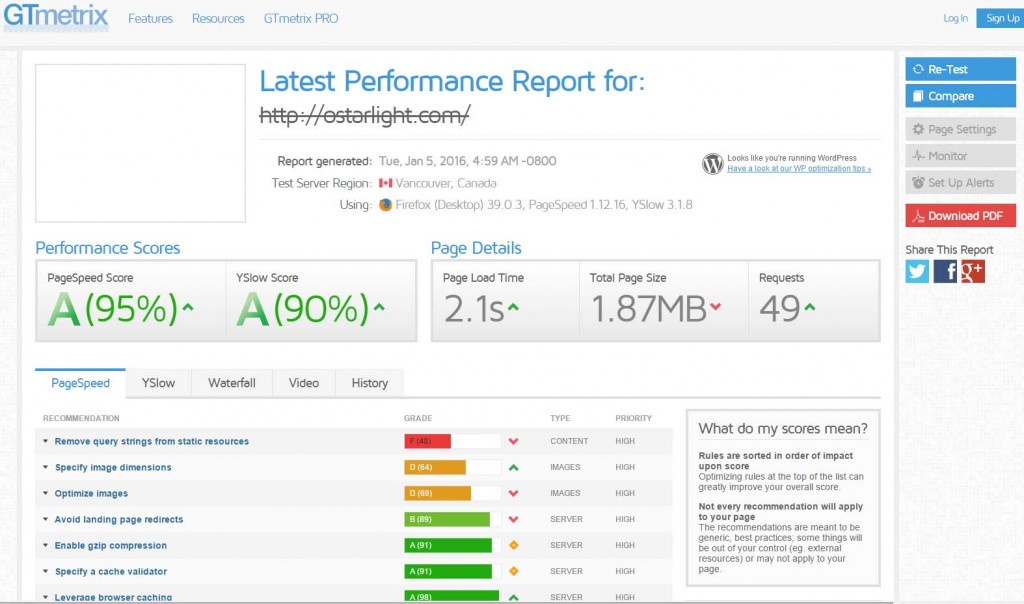Click the site screenshot thumbnail box
This screenshot has width=1024, height=604.
[x=140, y=143]
